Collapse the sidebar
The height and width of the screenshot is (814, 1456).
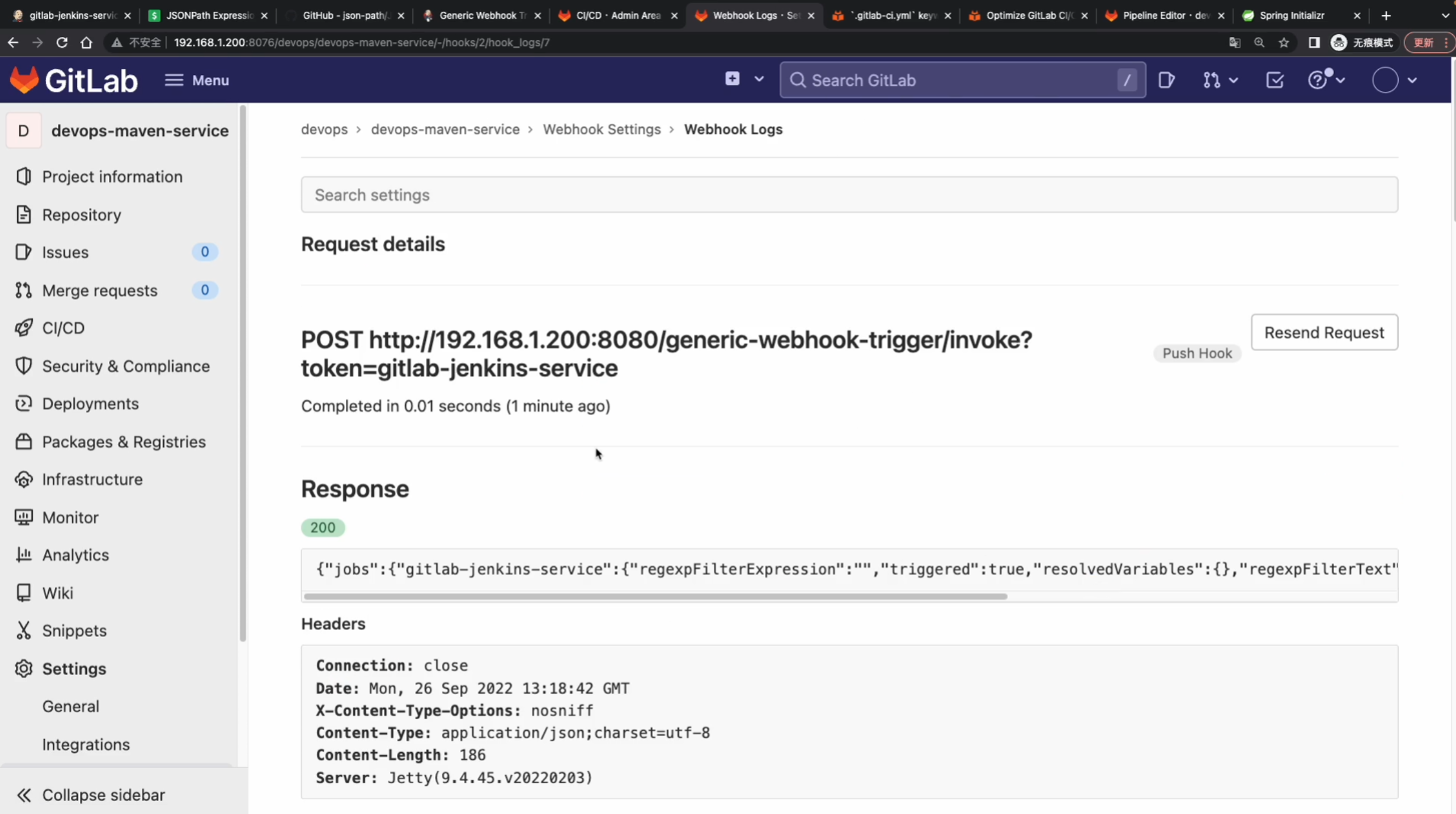(91, 795)
